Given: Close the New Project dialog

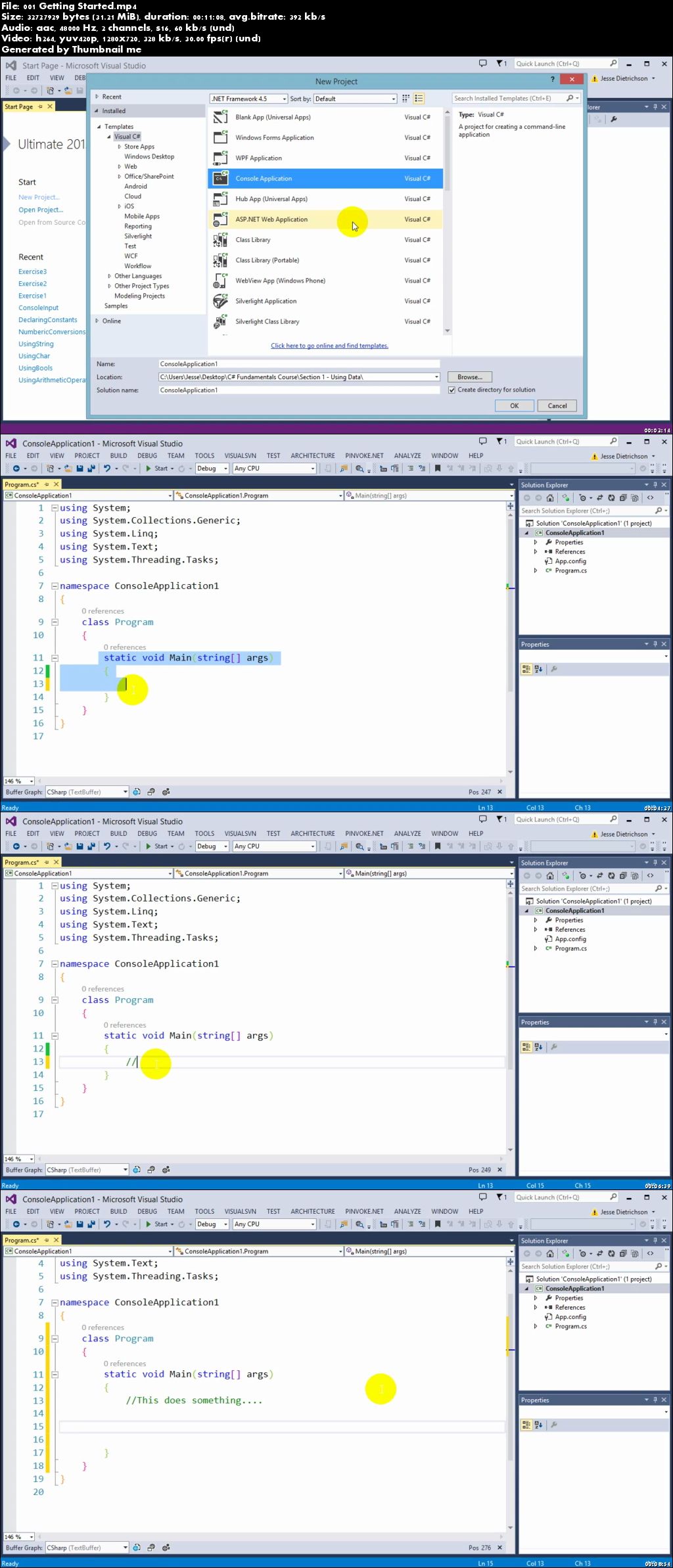Looking at the screenshot, I should click(572, 79).
